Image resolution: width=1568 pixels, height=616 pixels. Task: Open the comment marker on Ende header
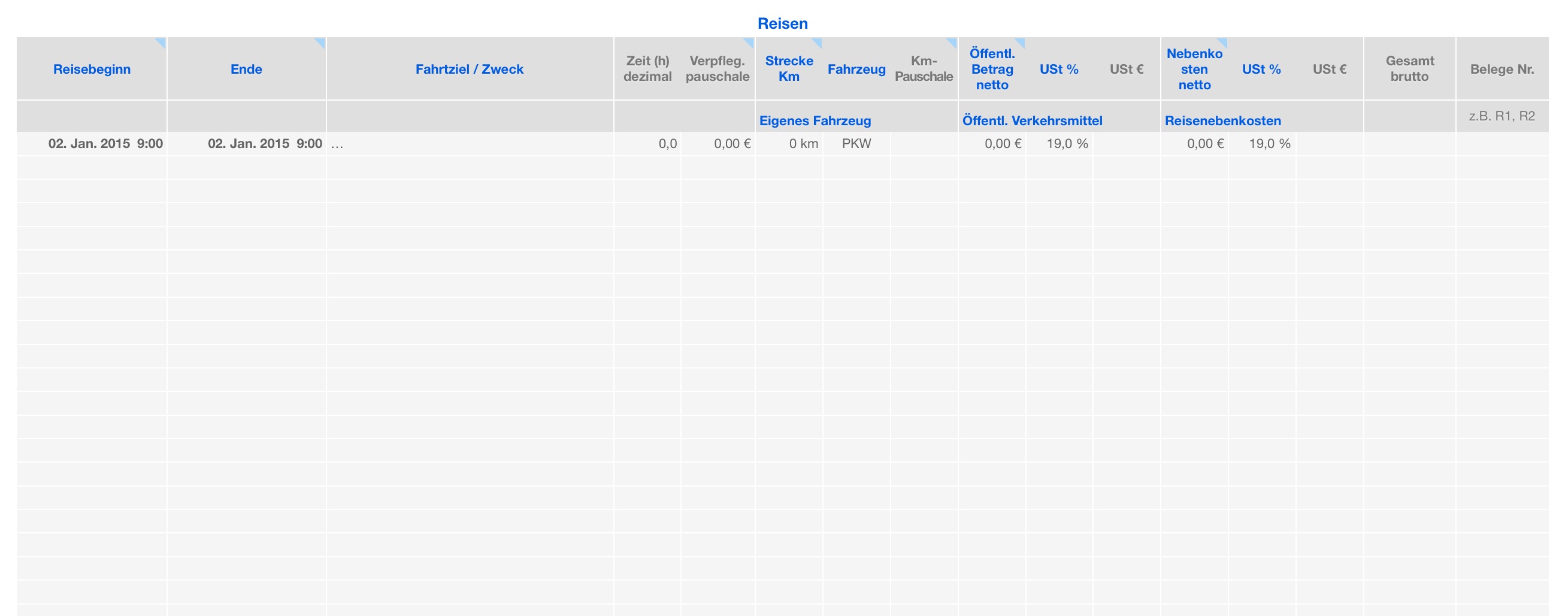[320, 42]
